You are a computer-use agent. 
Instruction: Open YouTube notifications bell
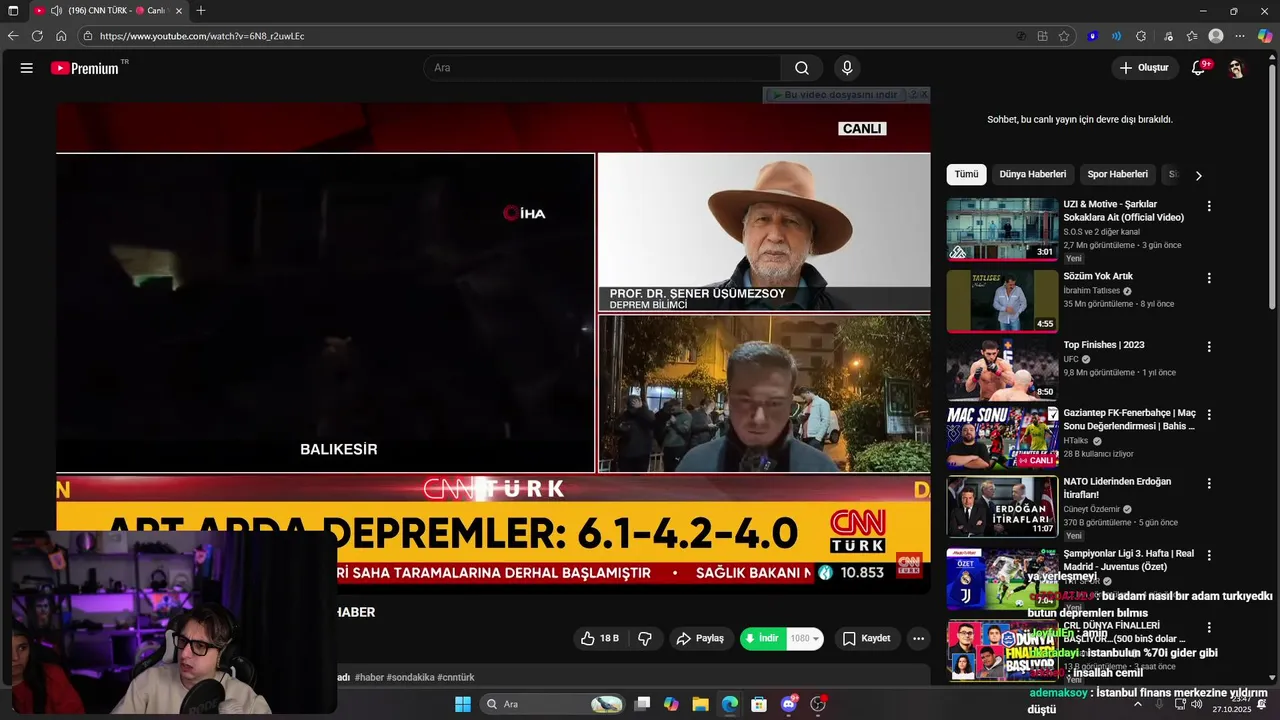pyautogui.click(x=1198, y=68)
